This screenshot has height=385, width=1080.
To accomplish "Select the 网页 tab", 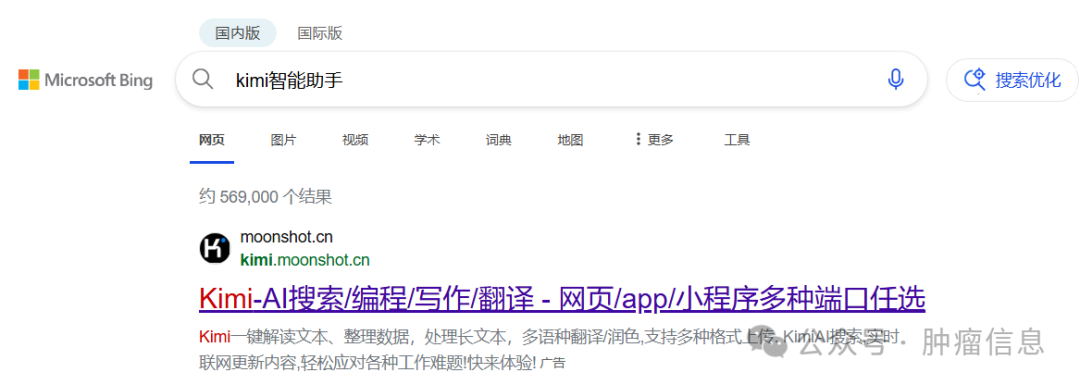I will tap(211, 140).
